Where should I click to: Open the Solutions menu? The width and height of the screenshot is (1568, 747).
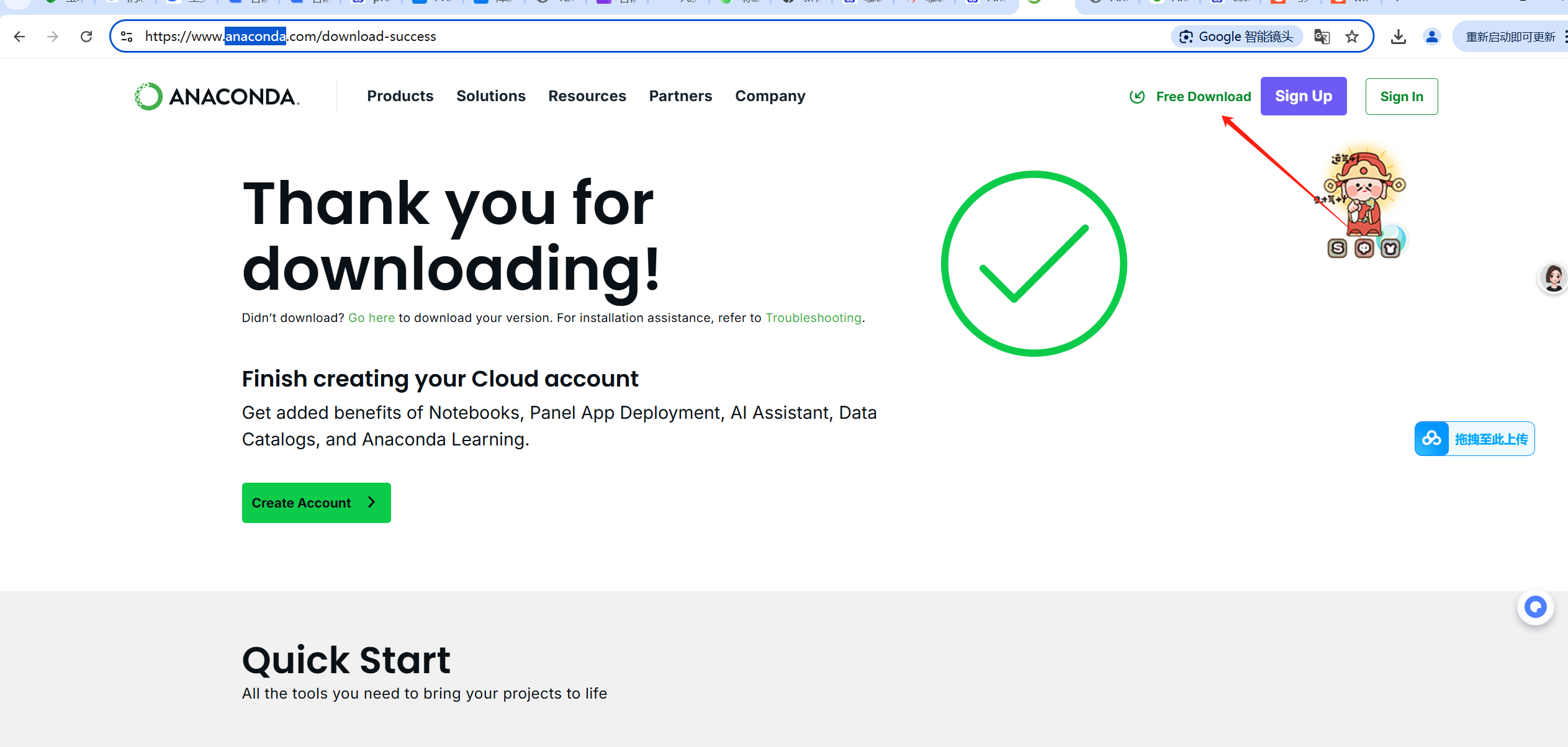pyautogui.click(x=490, y=96)
